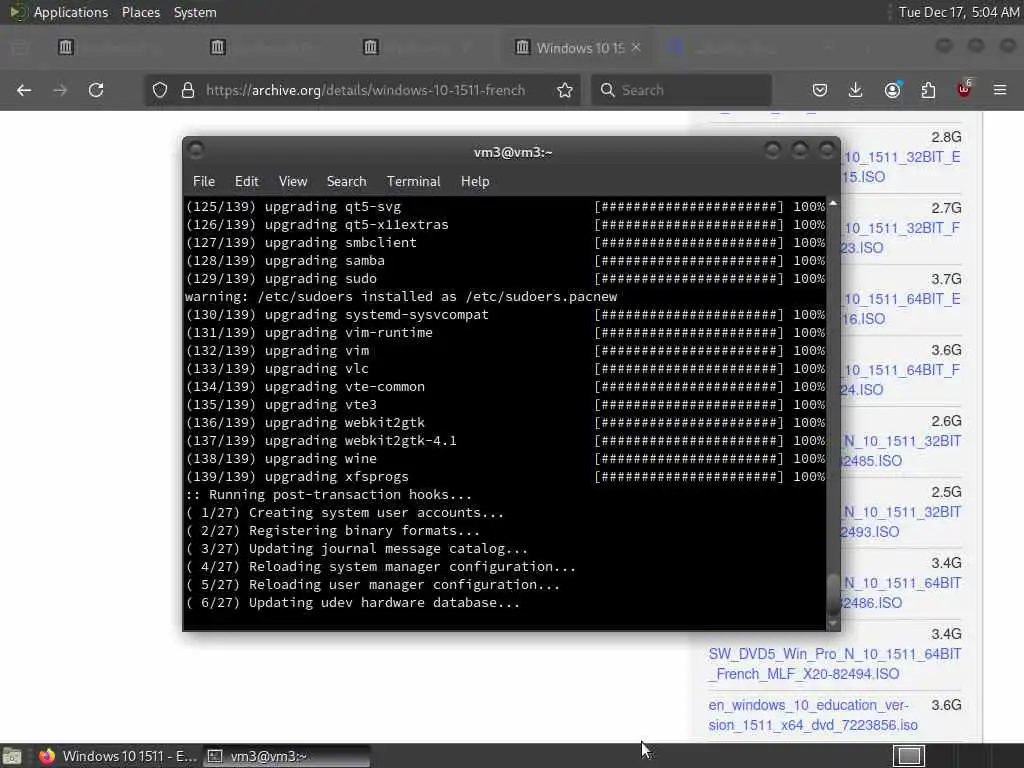Click the 10_1511_64BIT_F ISO link

[901, 379]
